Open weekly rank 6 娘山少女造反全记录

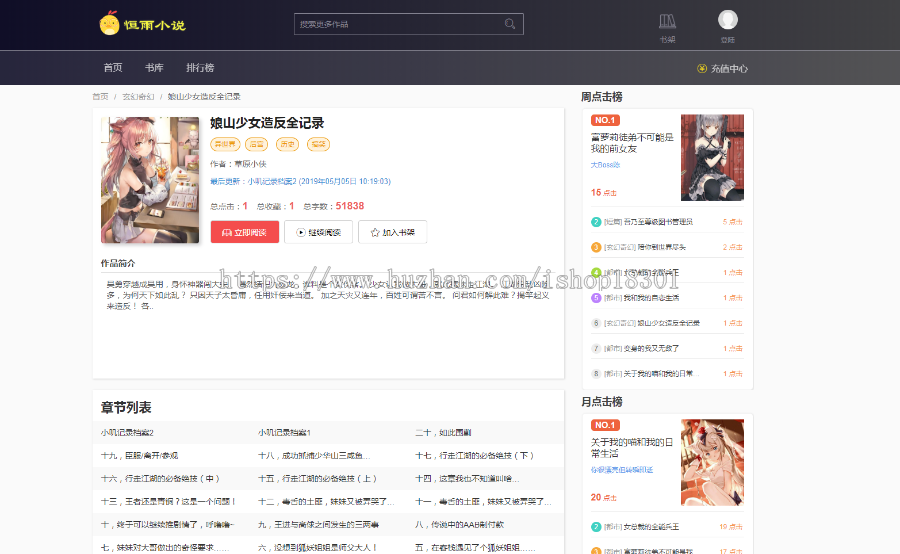coord(668,323)
